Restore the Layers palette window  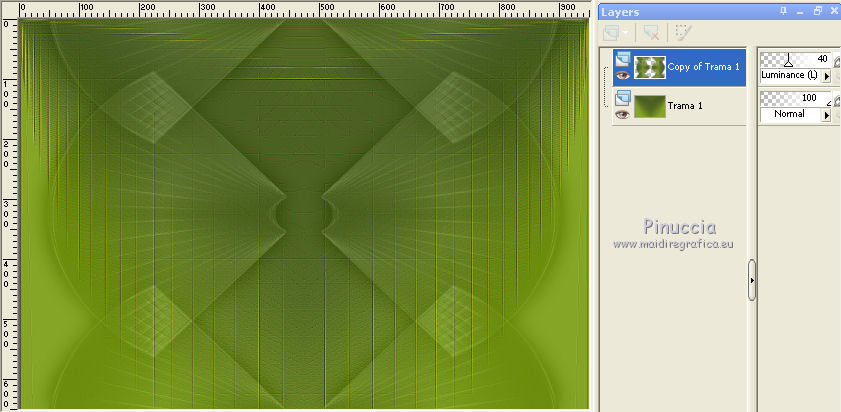pos(817,11)
